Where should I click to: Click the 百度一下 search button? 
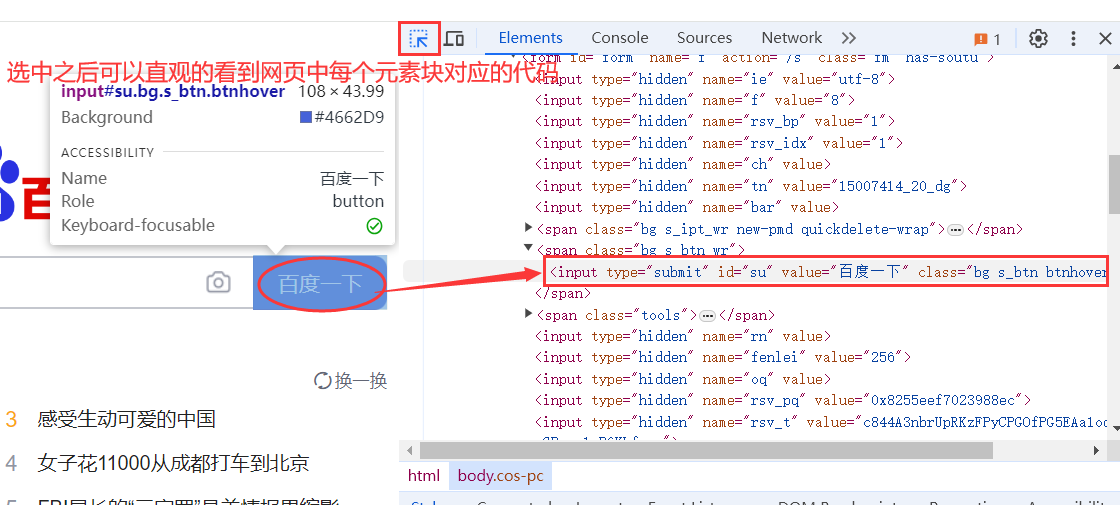(320, 283)
